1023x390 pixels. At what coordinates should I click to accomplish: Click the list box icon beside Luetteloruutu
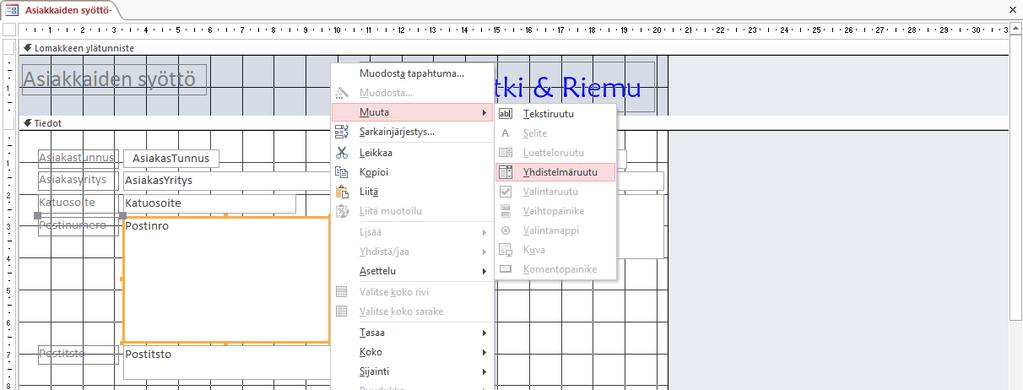tap(506, 153)
